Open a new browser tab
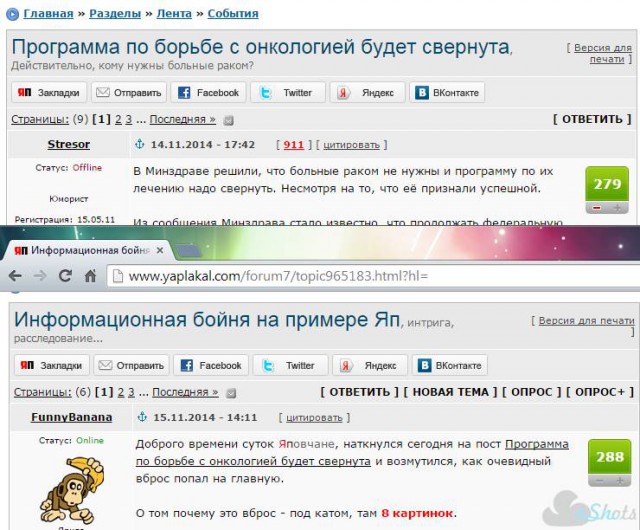Image resolution: width=640 pixels, height=530 pixels. click(188, 250)
